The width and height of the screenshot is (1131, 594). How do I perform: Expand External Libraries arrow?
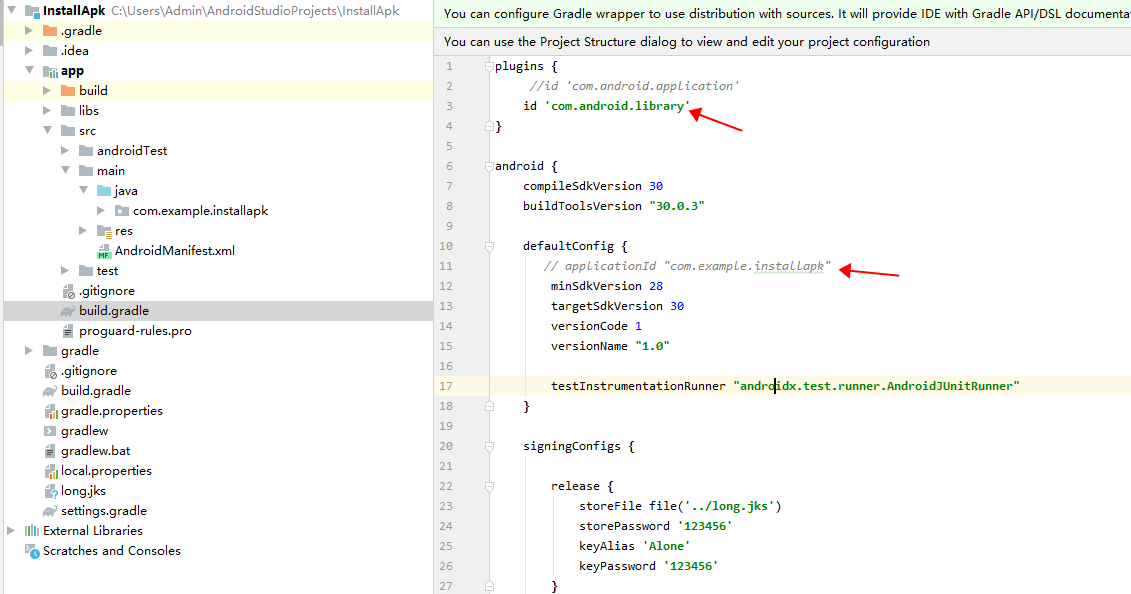tap(11, 531)
